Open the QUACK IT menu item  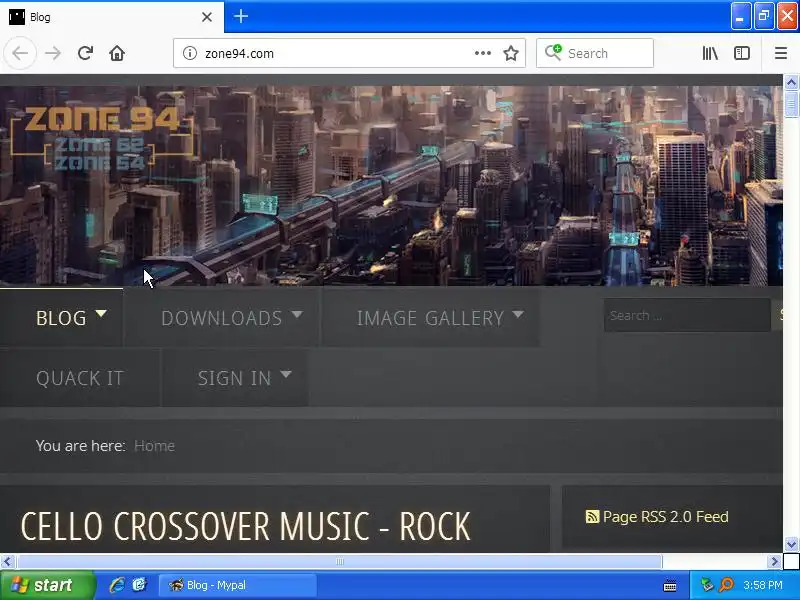(80, 378)
